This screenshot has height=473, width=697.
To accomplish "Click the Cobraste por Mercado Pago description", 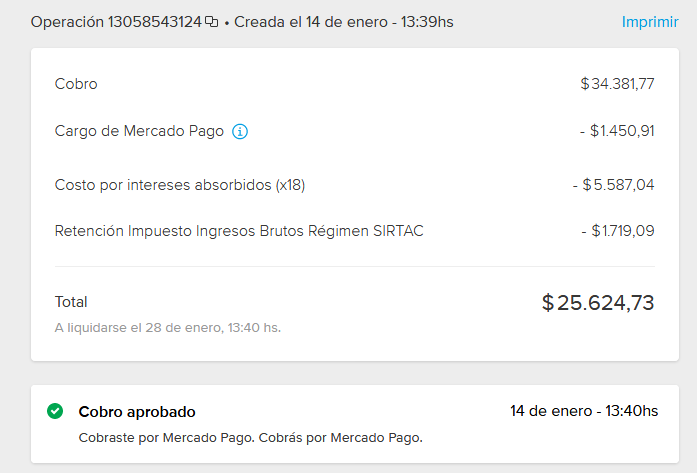I will [251, 438].
